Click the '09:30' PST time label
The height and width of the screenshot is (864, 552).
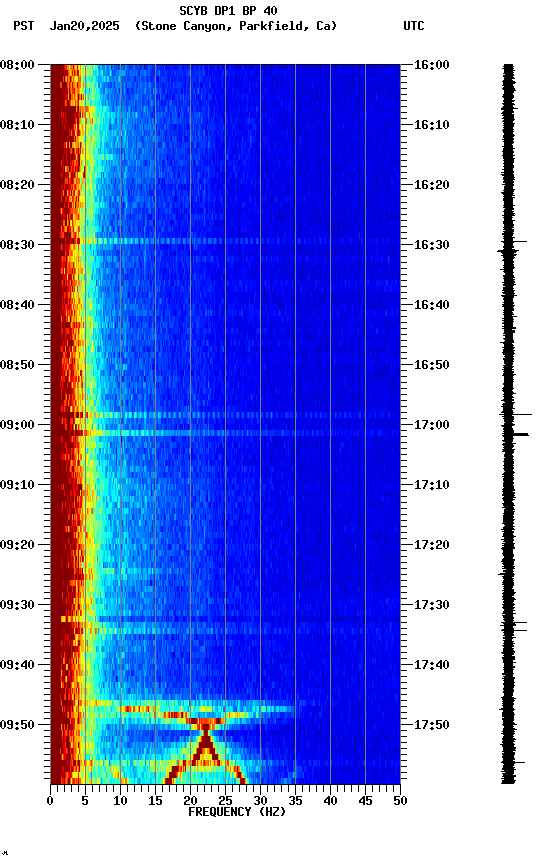(17, 606)
